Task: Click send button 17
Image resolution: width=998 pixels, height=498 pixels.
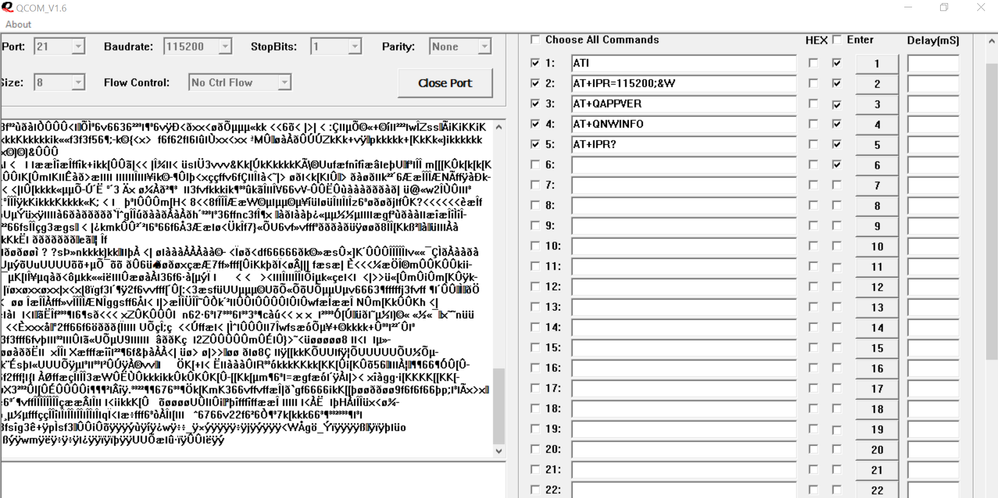Action: [x=876, y=388]
